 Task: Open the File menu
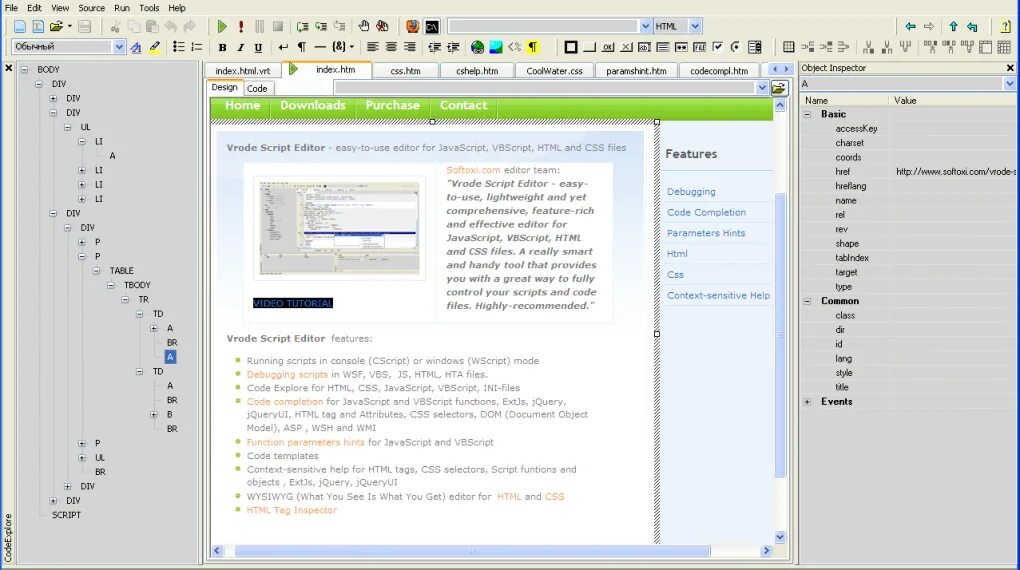11,8
